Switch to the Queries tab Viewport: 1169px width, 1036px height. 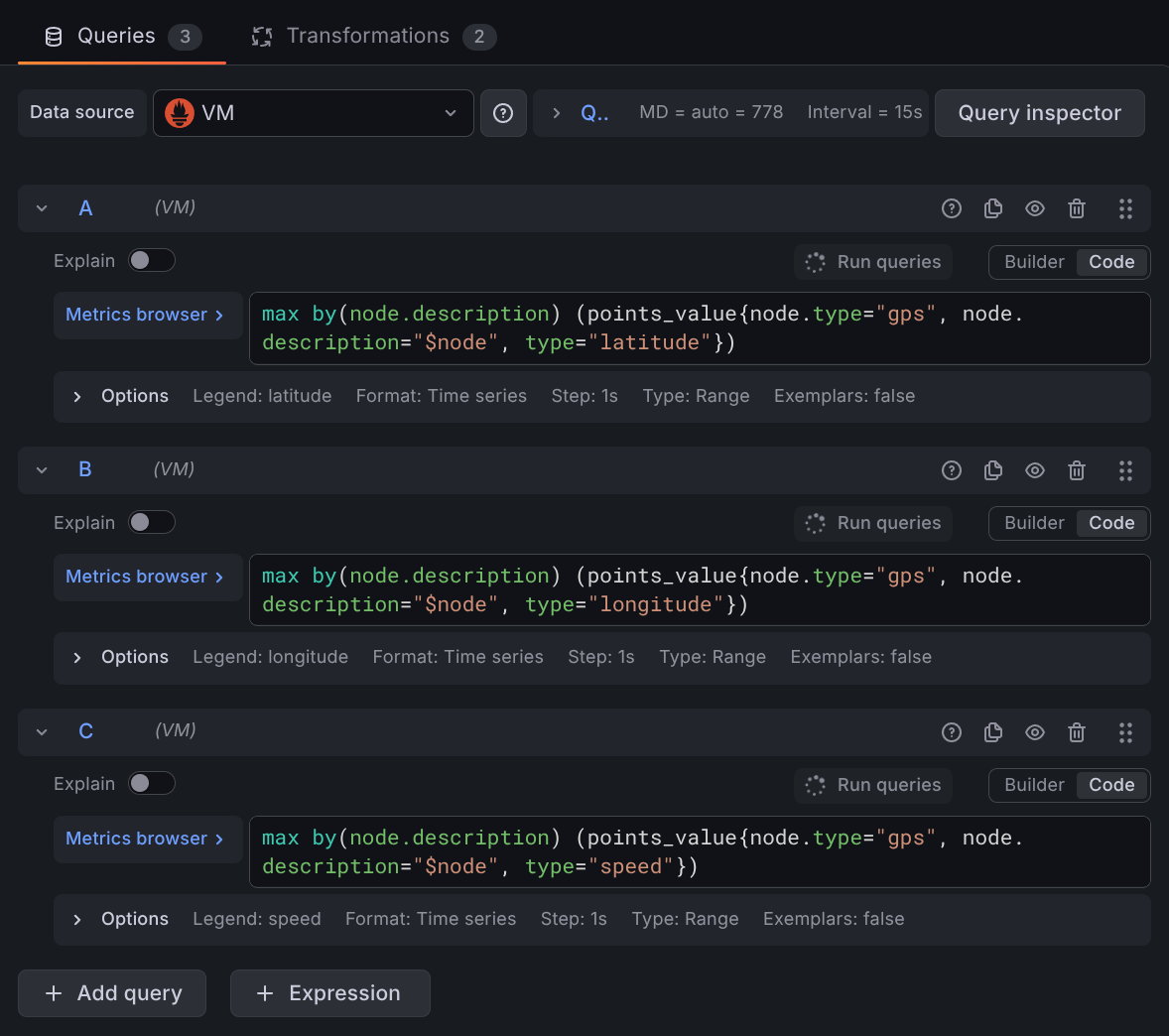pyautogui.click(x=122, y=36)
